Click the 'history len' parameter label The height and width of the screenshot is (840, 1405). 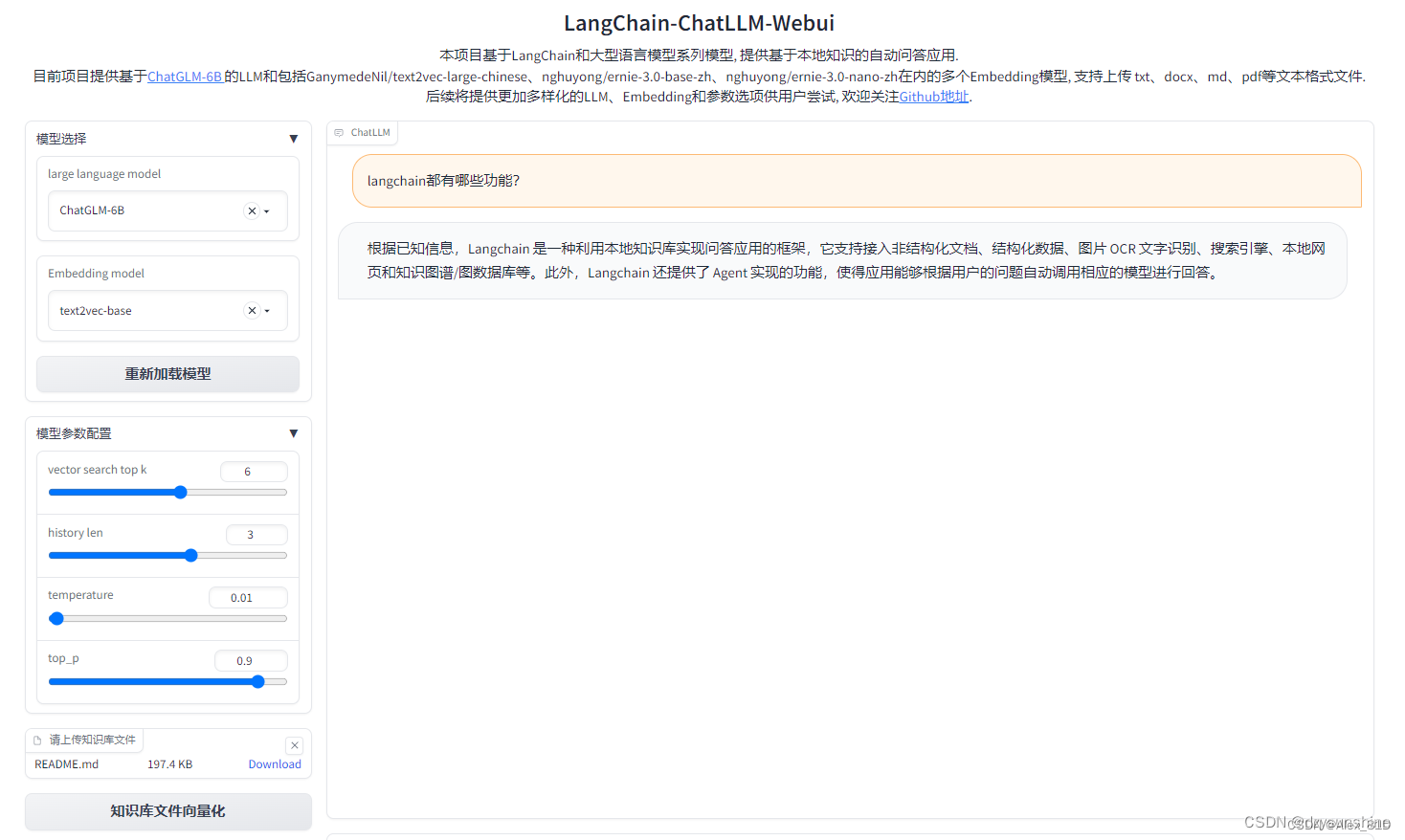(x=75, y=533)
